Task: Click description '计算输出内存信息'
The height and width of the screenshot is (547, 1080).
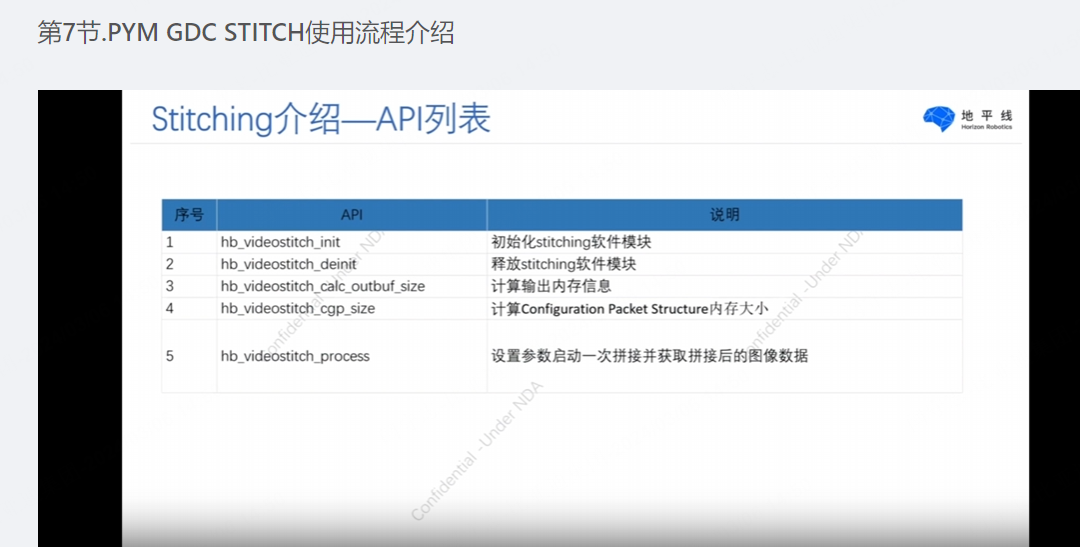Action: point(551,286)
